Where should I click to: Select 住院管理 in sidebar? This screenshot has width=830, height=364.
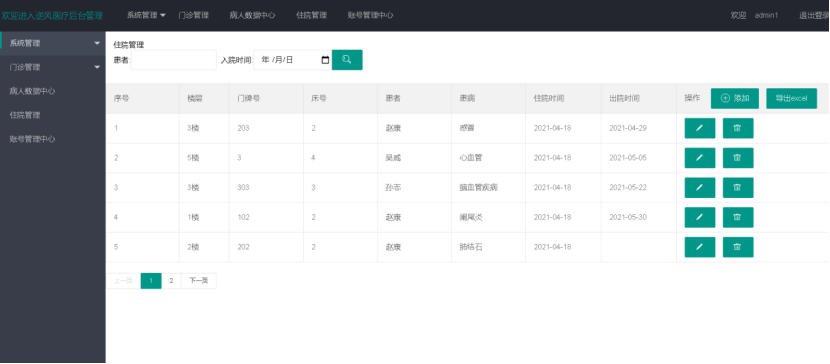point(25,115)
